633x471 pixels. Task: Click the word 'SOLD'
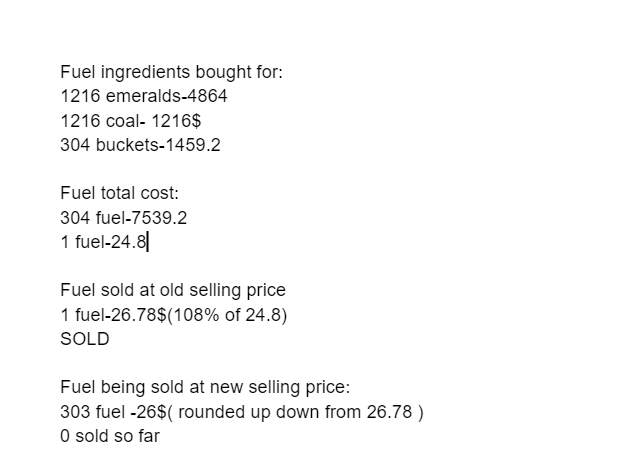(85, 339)
